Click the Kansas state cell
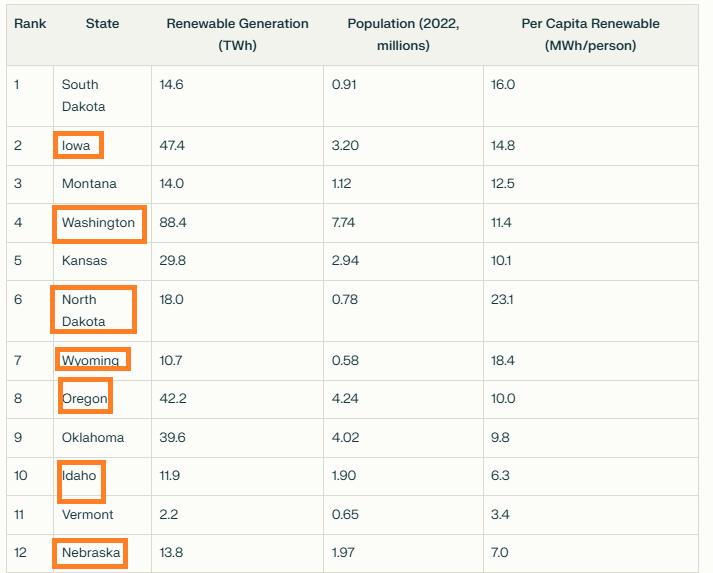This screenshot has width=713, height=573. click(84, 261)
